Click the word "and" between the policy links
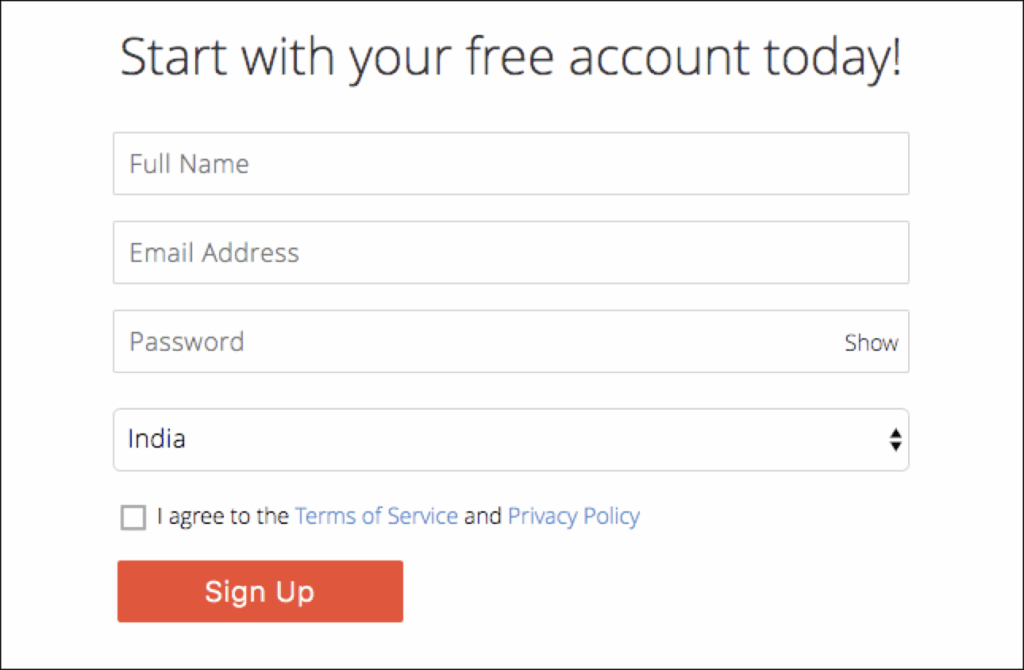 click(x=482, y=516)
